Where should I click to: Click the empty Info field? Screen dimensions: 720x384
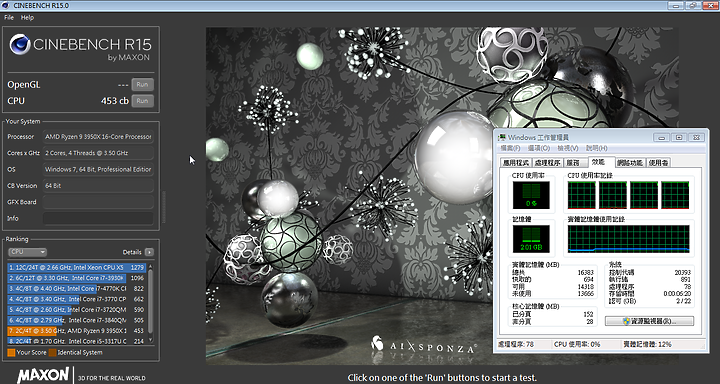tap(98, 218)
